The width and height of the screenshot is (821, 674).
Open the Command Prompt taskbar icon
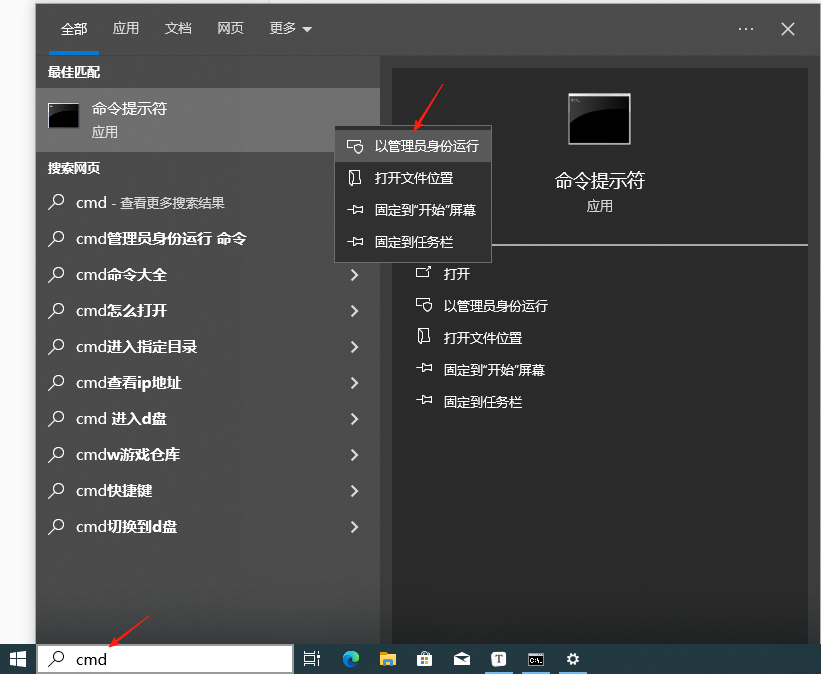tap(536, 658)
